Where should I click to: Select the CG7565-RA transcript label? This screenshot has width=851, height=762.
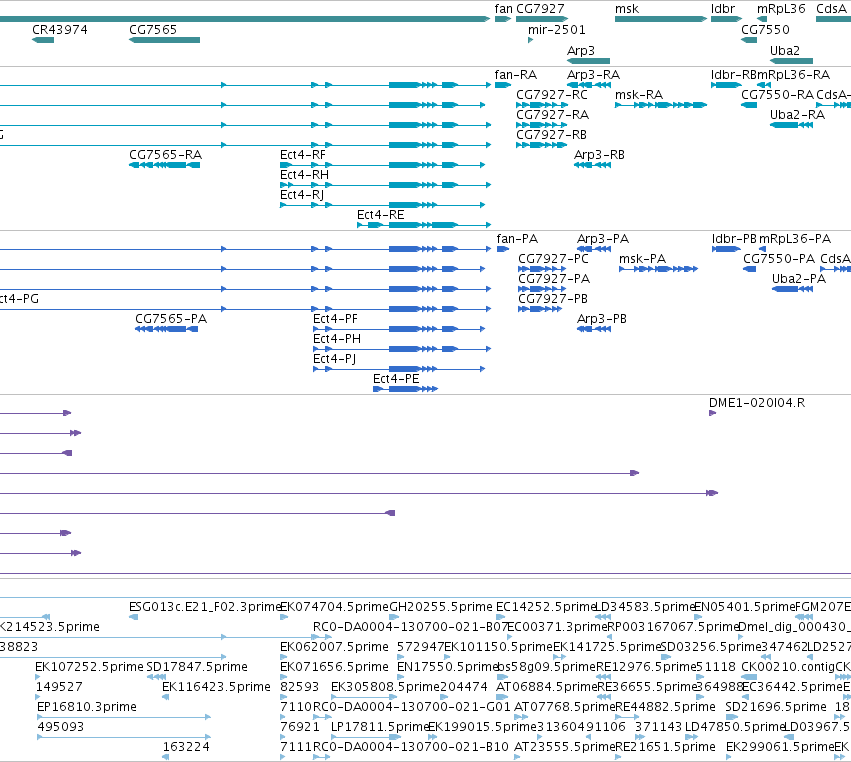[x=166, y=155]
